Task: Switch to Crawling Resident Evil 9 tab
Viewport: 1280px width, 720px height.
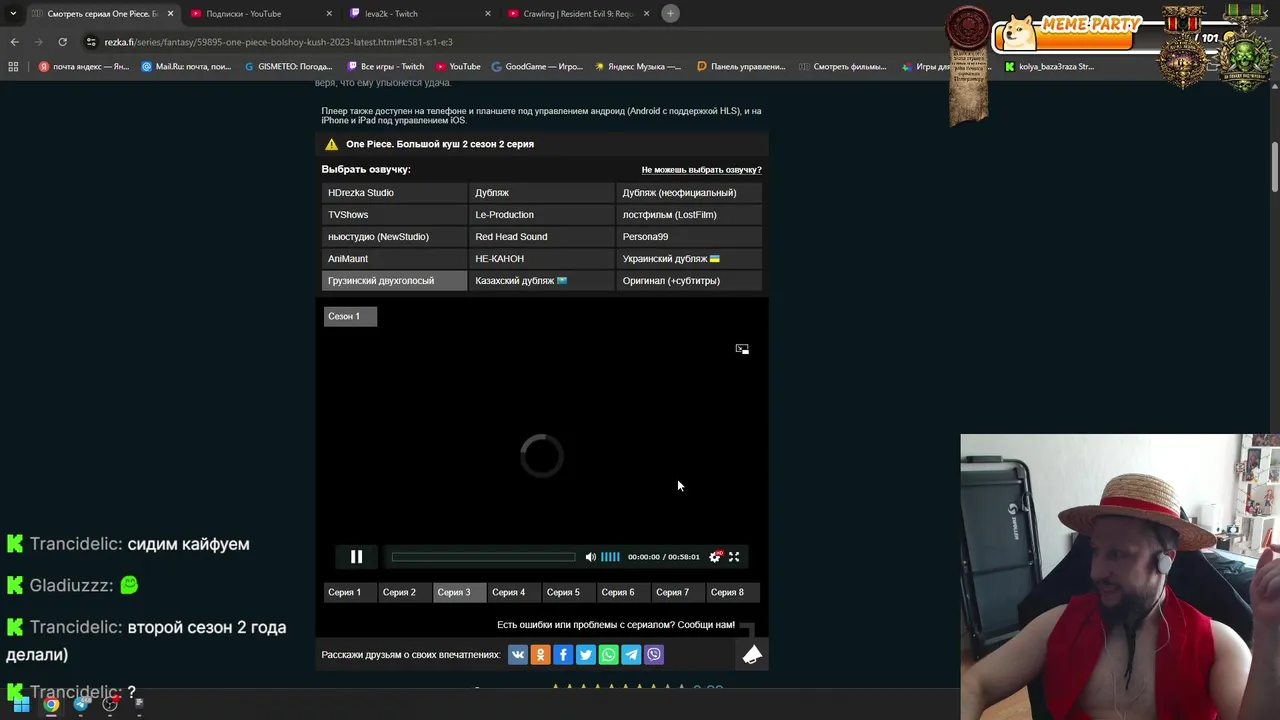Action: (578, 14)
